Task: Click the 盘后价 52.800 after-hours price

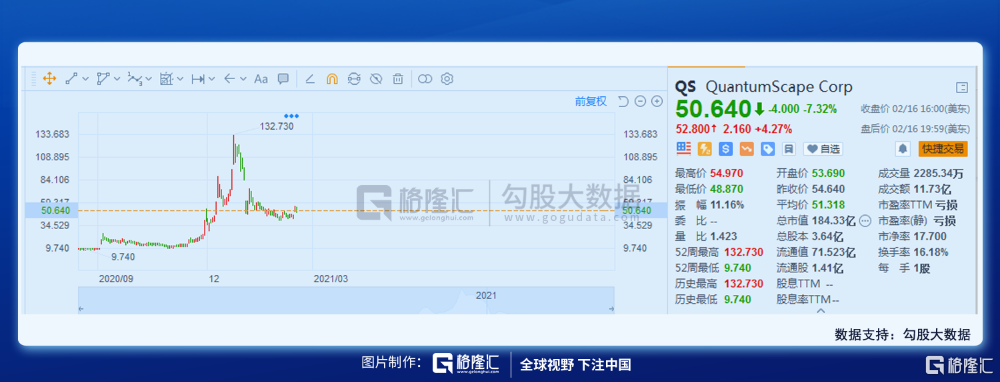Action: pos(693,129)
